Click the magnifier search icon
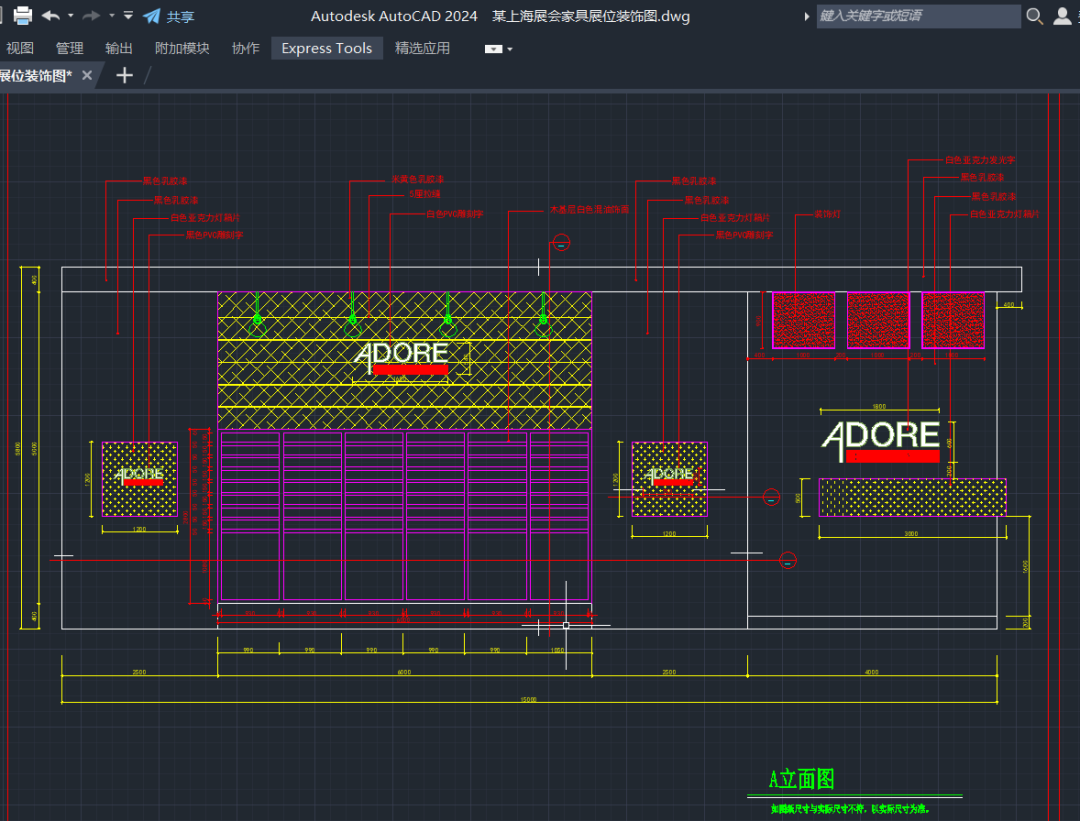Screen dimensions: 1080x821 (x=1034, y=16)
